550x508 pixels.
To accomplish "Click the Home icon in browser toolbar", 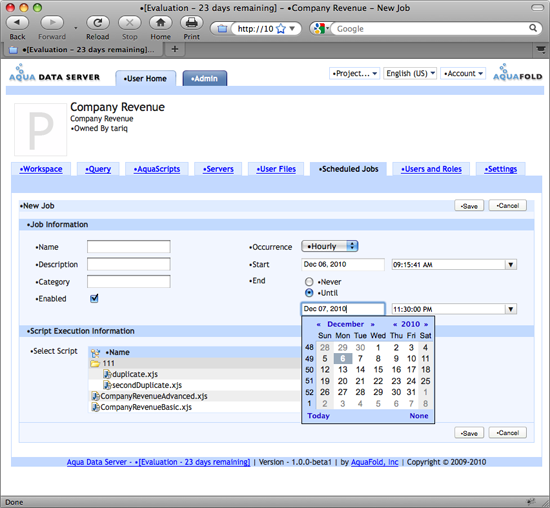I will click(160, 23).
